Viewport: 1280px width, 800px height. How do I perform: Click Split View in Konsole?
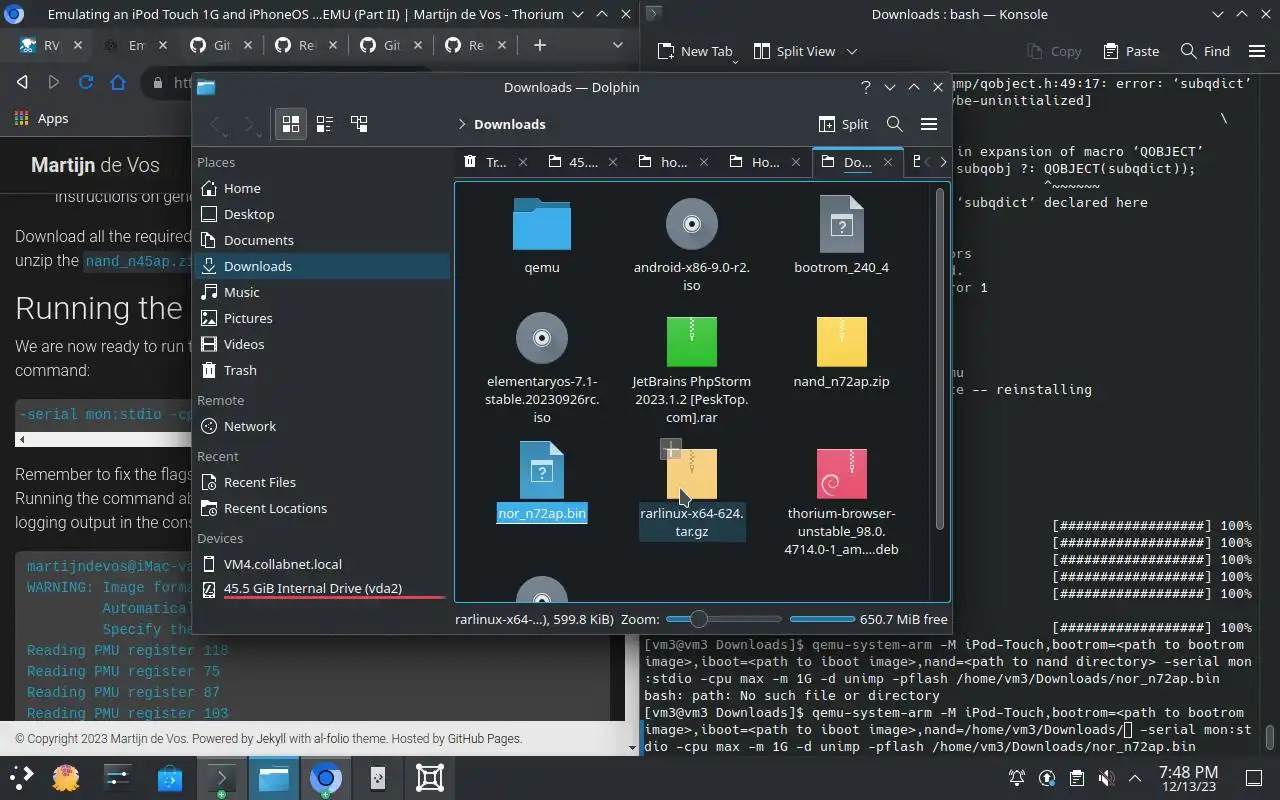pyautogui.click(x=794, y=51)
